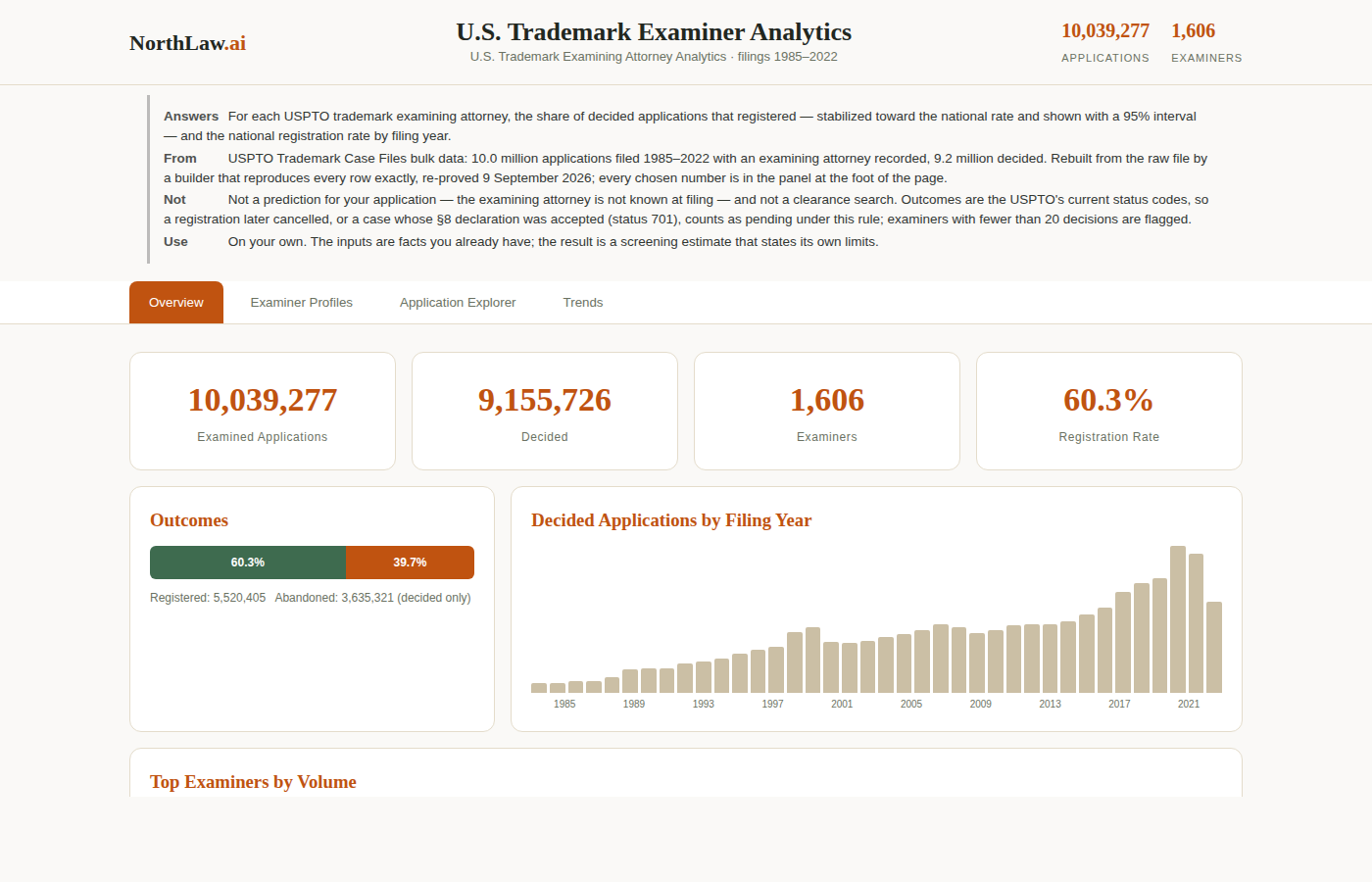
Task: Select the orange 39.7% abandoned bar segment
Action: click(410, 563)
